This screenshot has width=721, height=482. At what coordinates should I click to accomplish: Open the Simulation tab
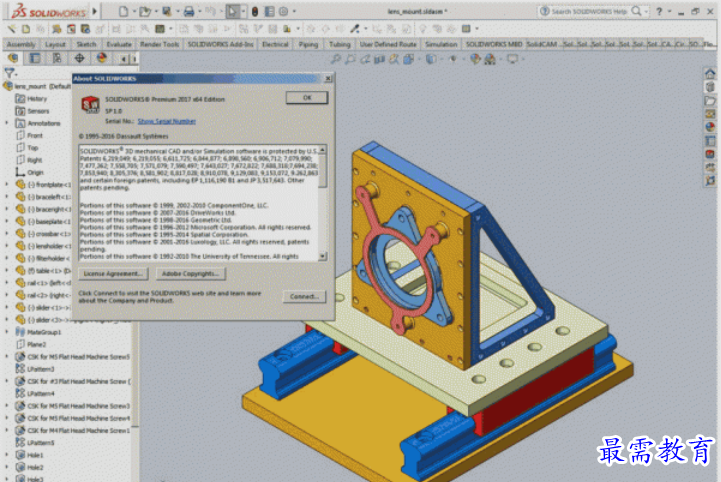[x=441, y=44]
